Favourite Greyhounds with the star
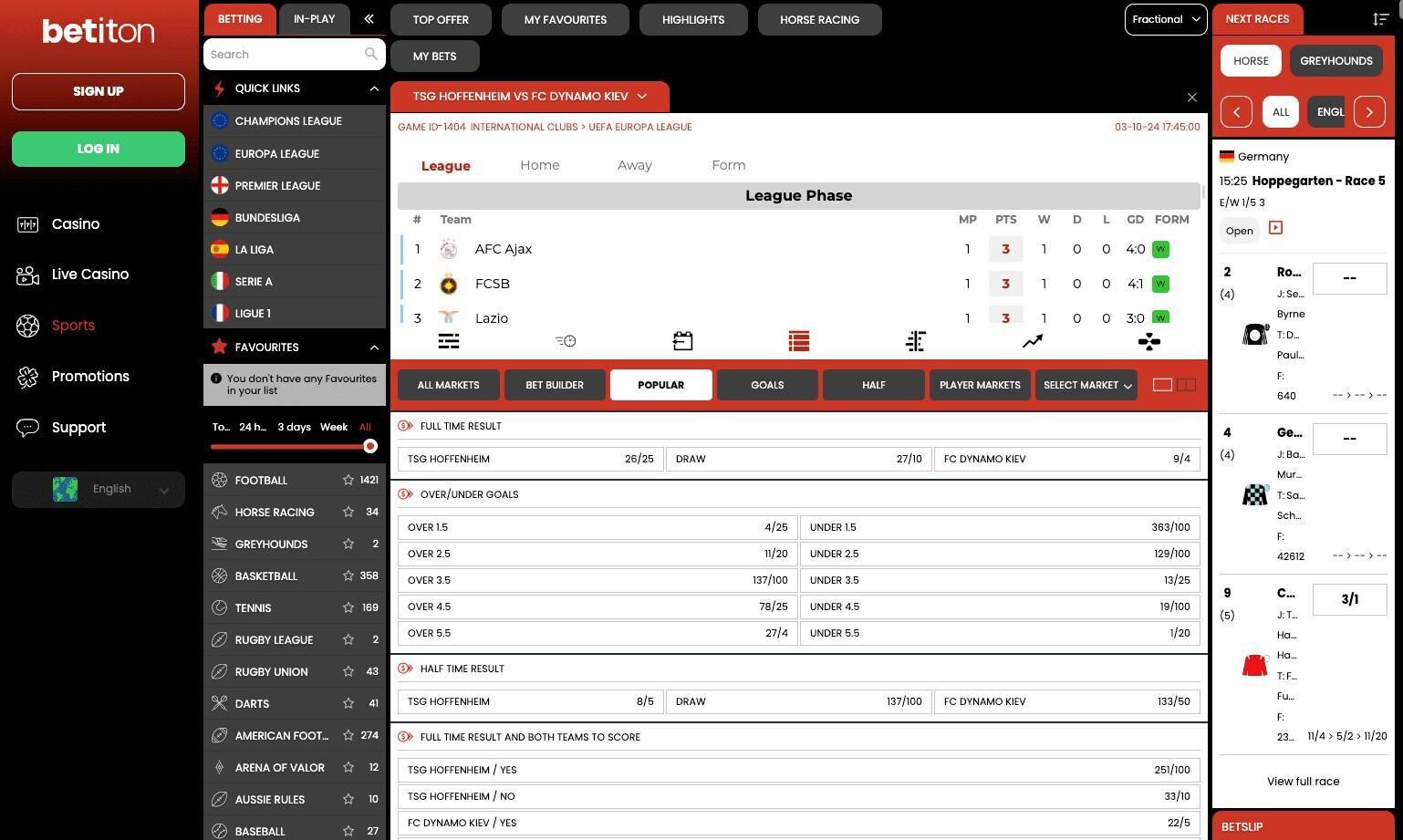The width and height of the screenshot is (1403, 840). (x=348, y=544)
